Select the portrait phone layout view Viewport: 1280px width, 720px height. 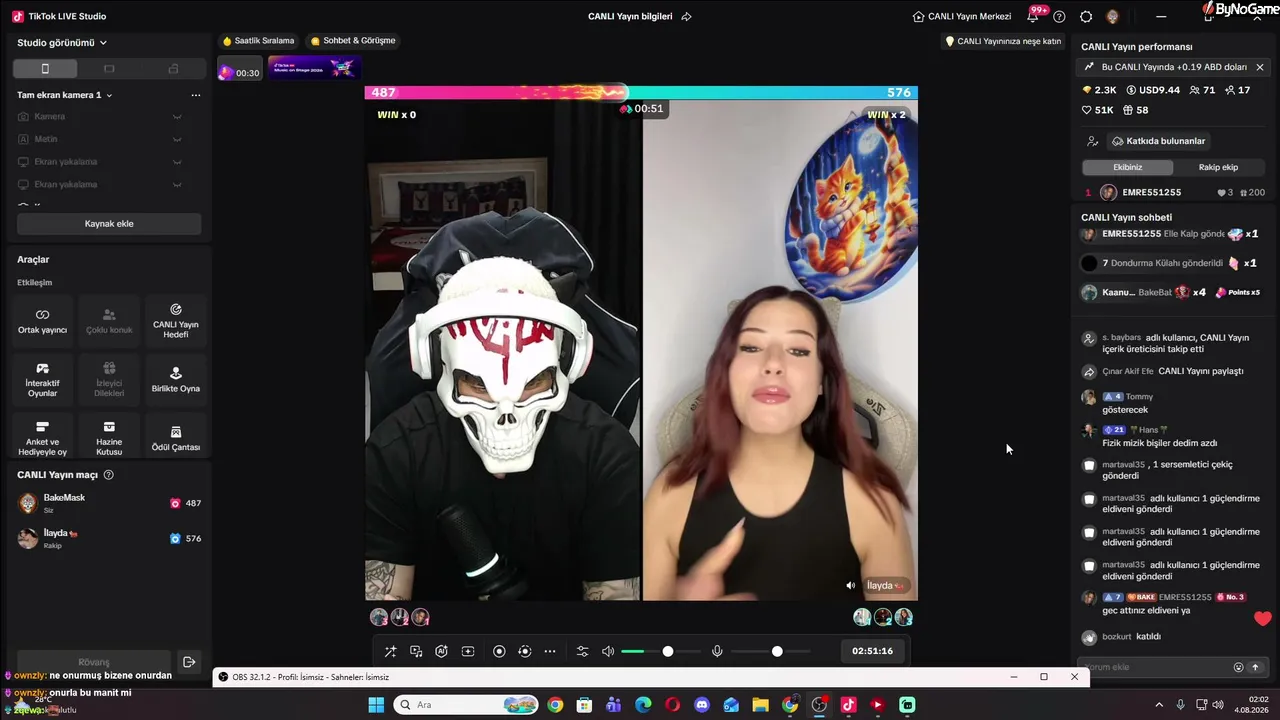point(45,69)
